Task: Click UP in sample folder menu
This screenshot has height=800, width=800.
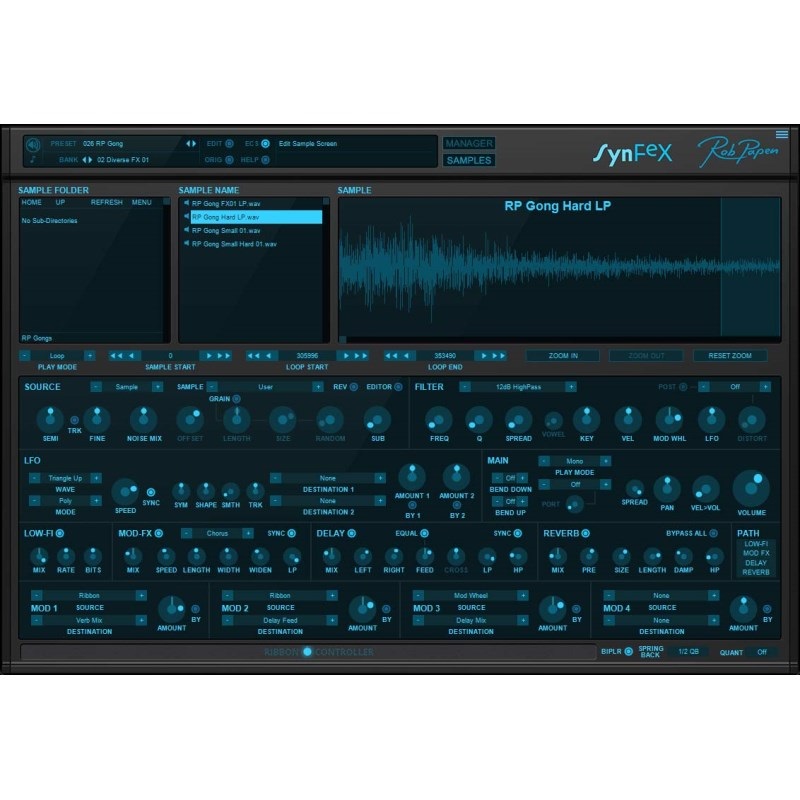Action: pyautogui.click(x=60, y=202)
